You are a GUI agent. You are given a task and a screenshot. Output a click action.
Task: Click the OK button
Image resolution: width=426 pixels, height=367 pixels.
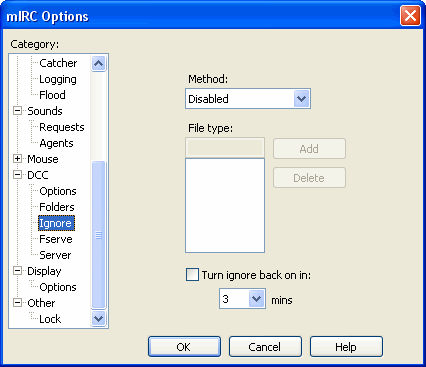(x=184, y=347)
